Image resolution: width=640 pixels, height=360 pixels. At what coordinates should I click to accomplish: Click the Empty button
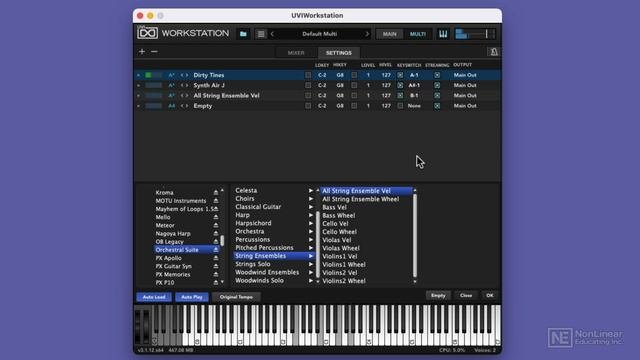point(438,295)
